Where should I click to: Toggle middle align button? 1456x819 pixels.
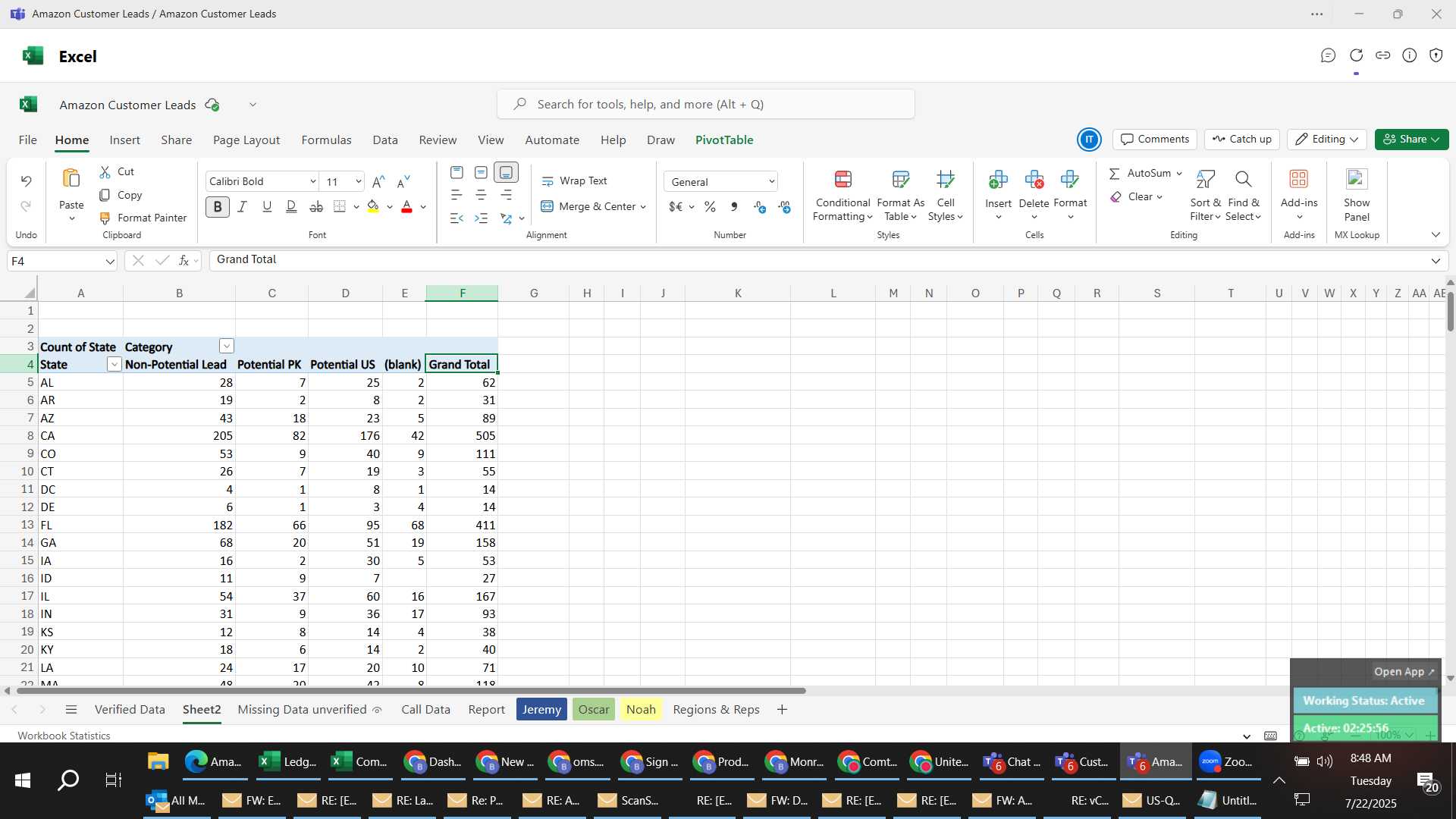coord(481,173)
